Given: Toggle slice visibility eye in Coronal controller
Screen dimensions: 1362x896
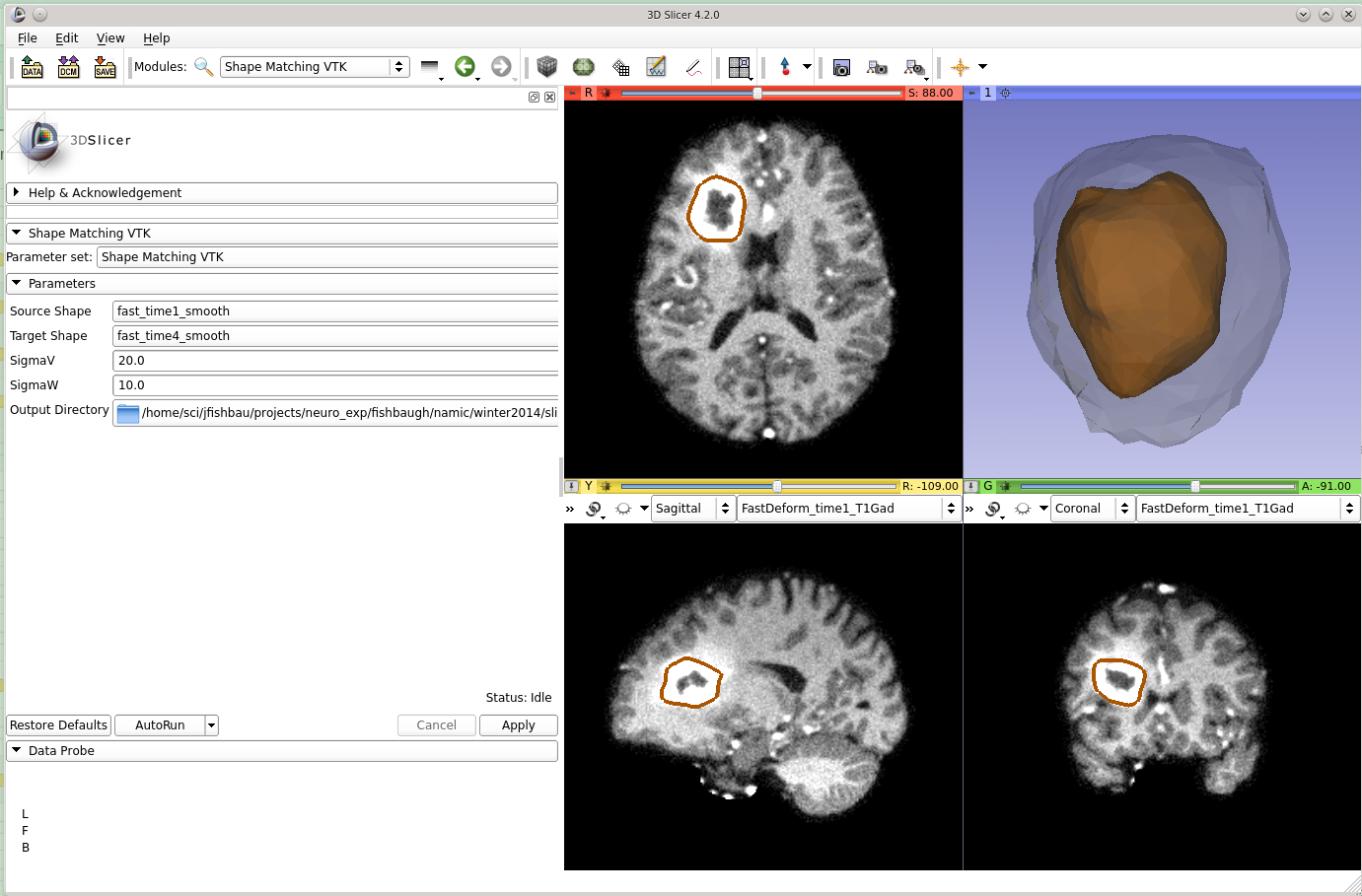Looking at the screenshot, I should pyautogui.click(x=1023, y=509).
